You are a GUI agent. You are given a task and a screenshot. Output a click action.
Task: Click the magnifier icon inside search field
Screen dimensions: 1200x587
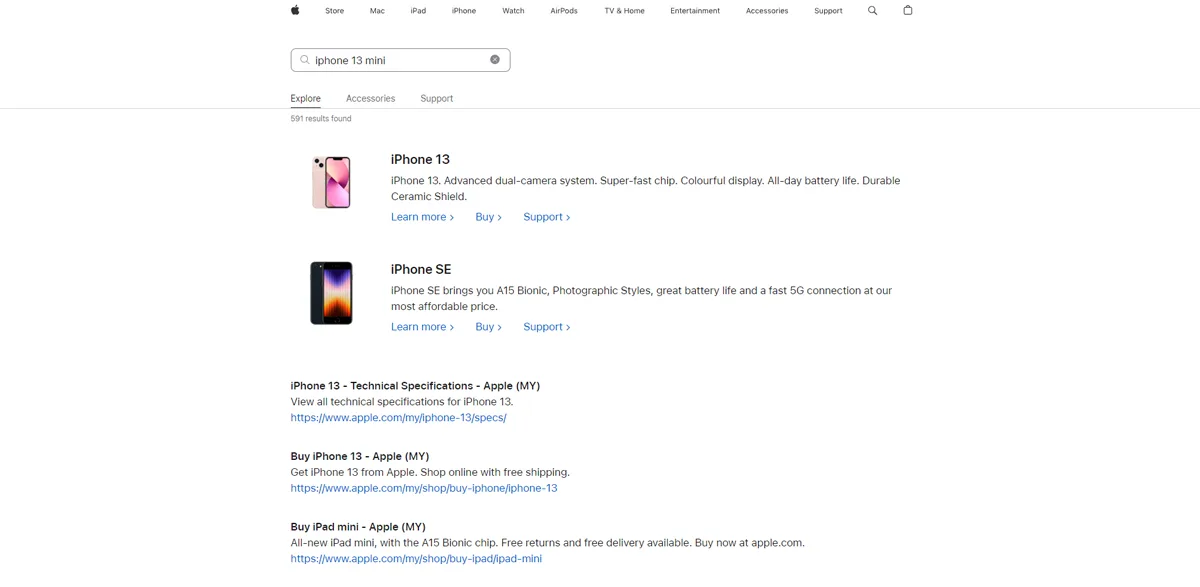point(305,60)
